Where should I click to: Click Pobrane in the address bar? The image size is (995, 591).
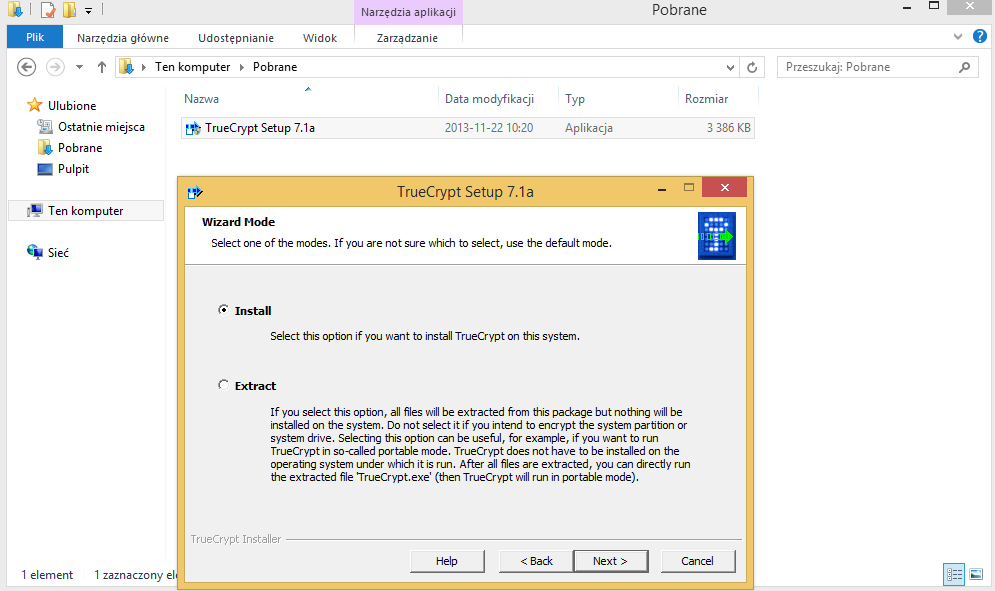[x=275, y=67]
